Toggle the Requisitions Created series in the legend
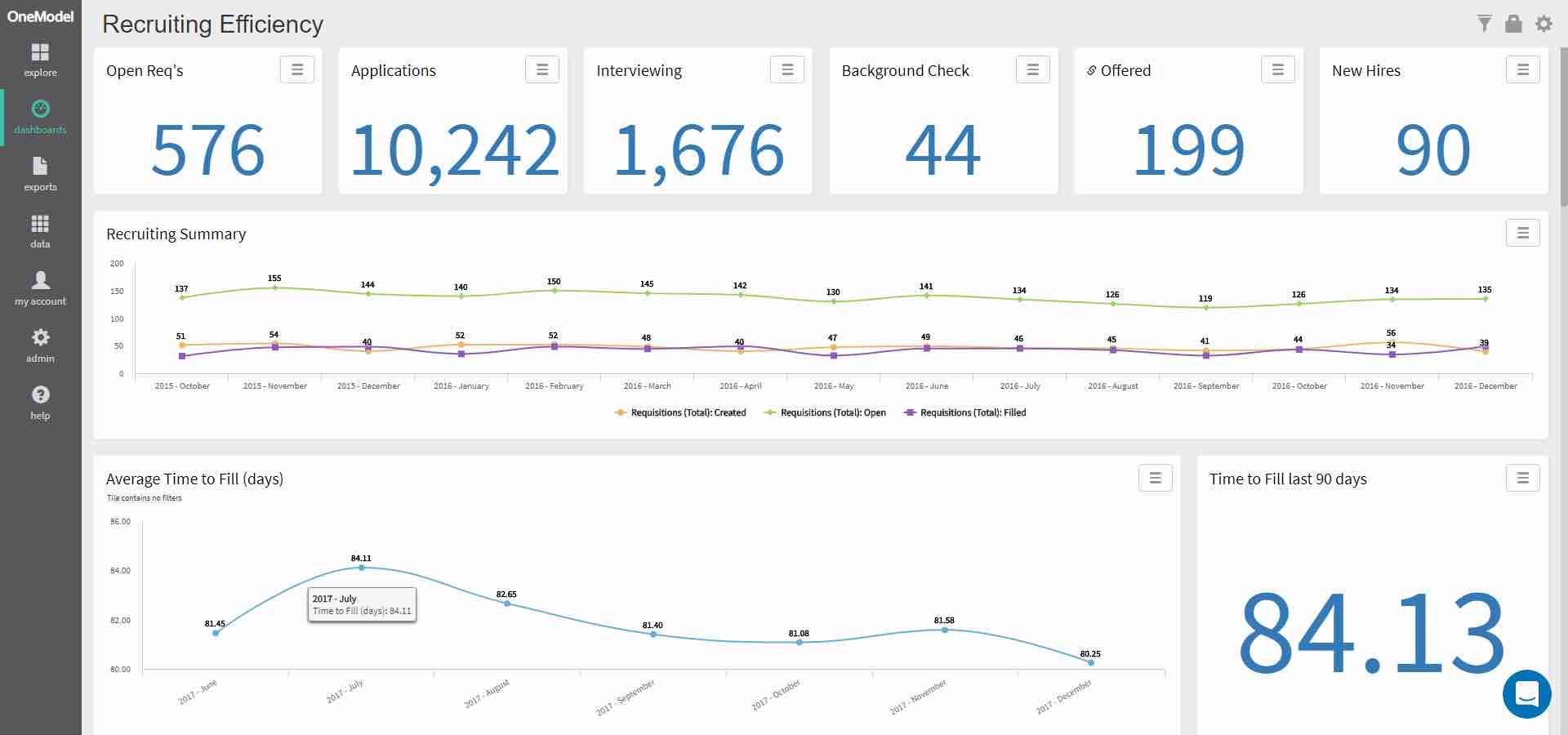 [x=681, y=412]
